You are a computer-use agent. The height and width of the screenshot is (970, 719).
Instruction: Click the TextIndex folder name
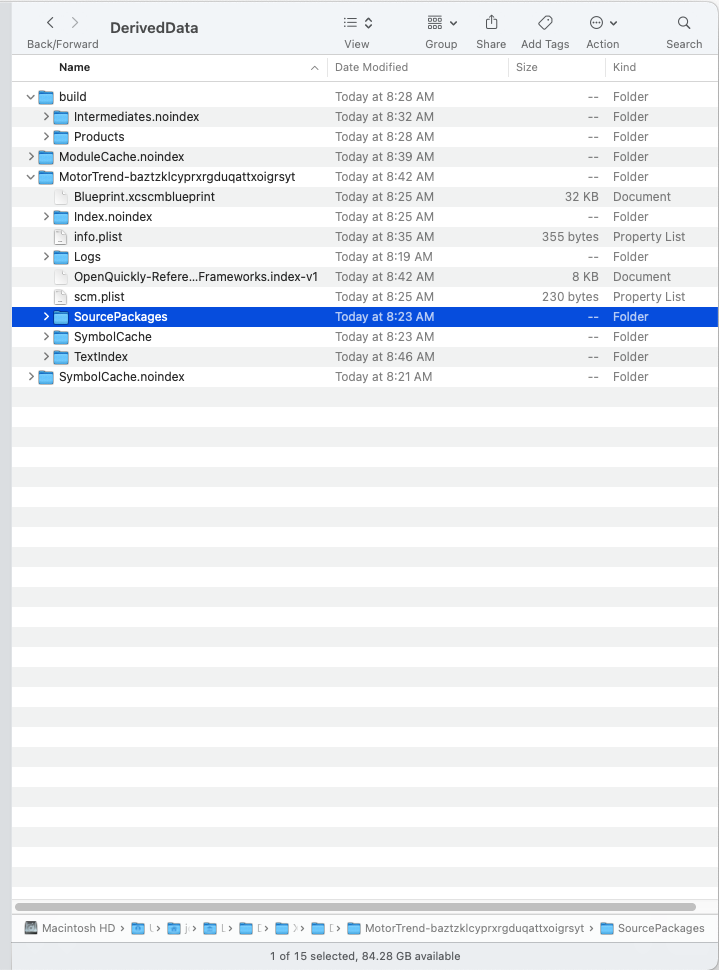click(x=101, y=357)
